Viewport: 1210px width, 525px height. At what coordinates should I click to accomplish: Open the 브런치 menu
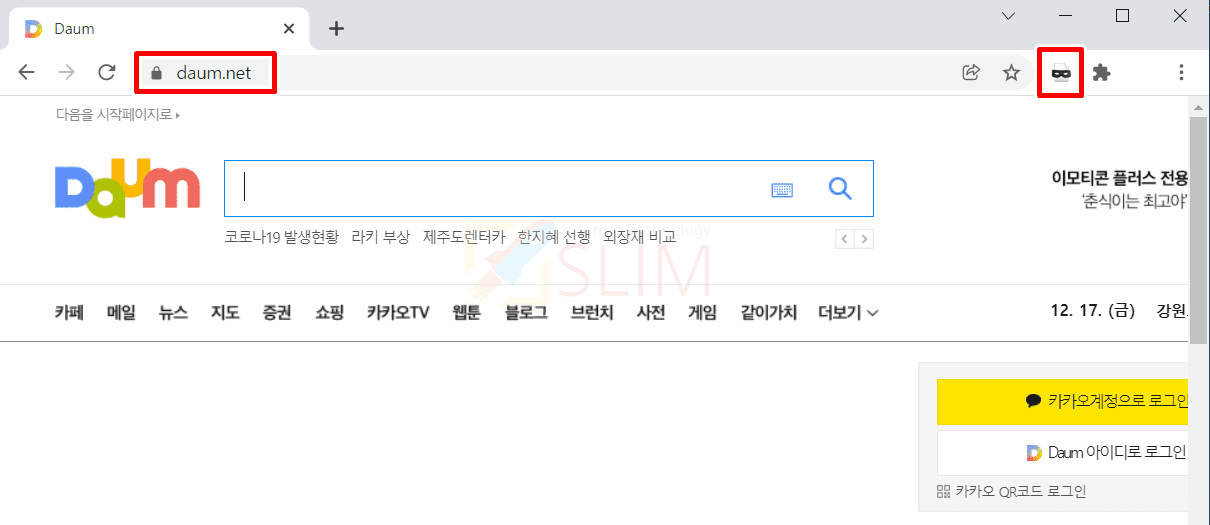click(x=592, y=312)
